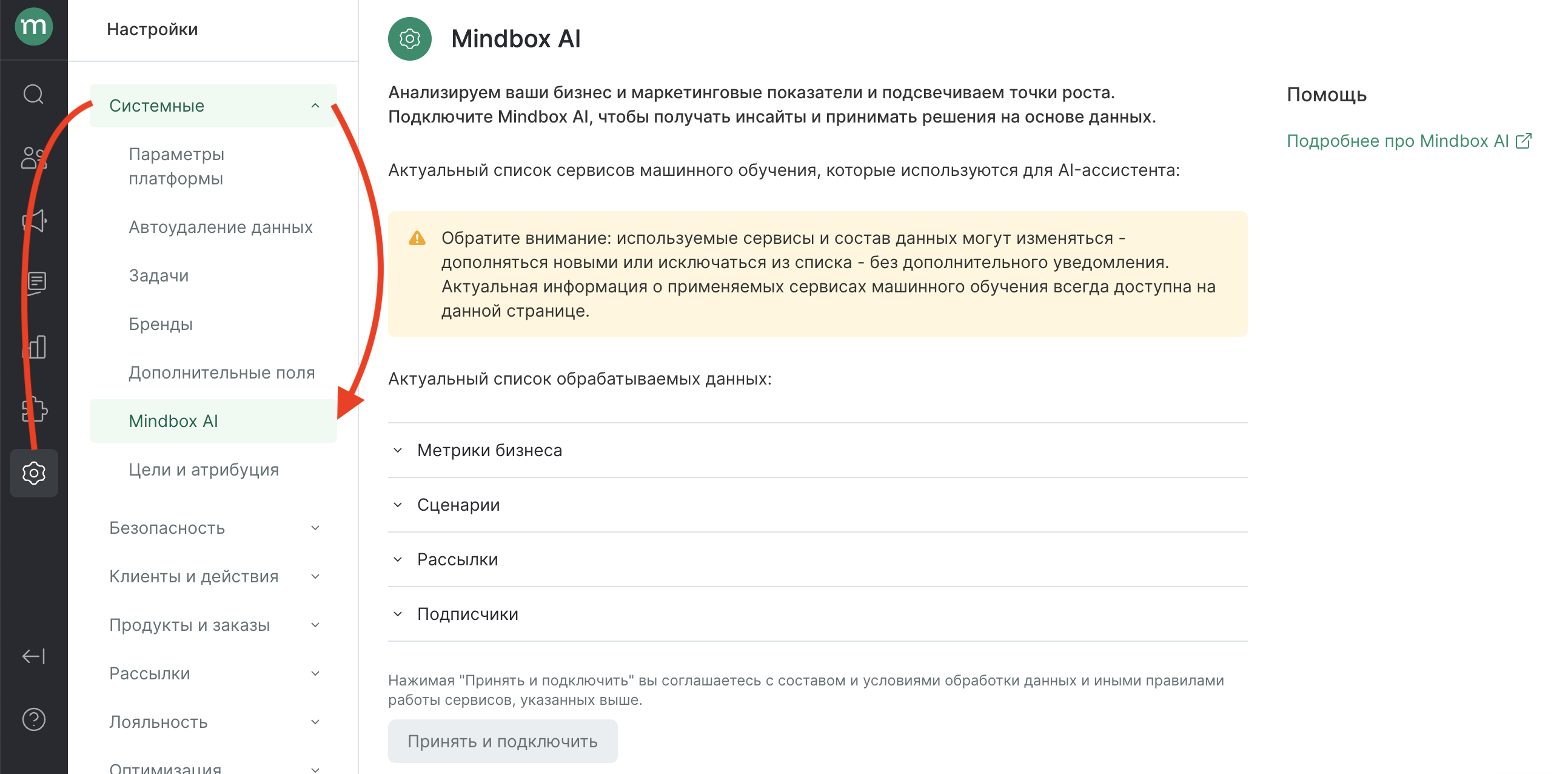Select Автоудаление данных in the menu
1568x774 pixels.
pyautogui.click(x=220, y=226)
